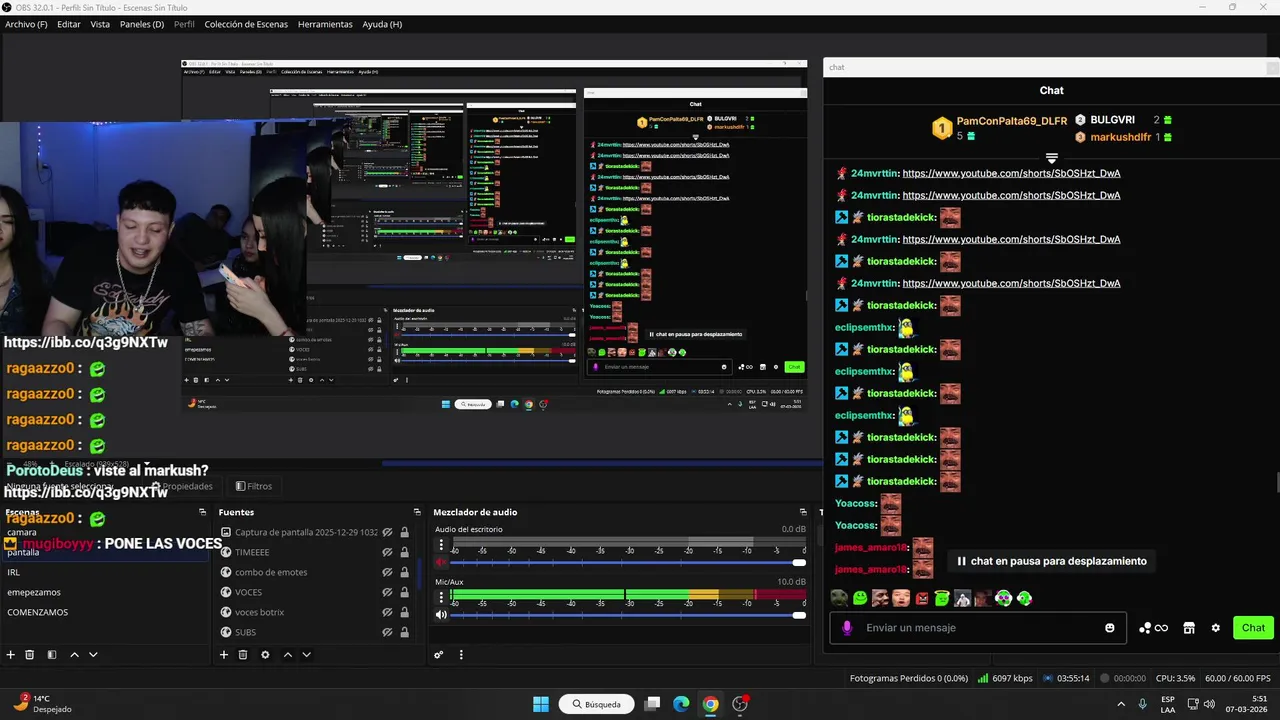
Task: Open the Ayuda menu
Action: [x=382, y=24]
